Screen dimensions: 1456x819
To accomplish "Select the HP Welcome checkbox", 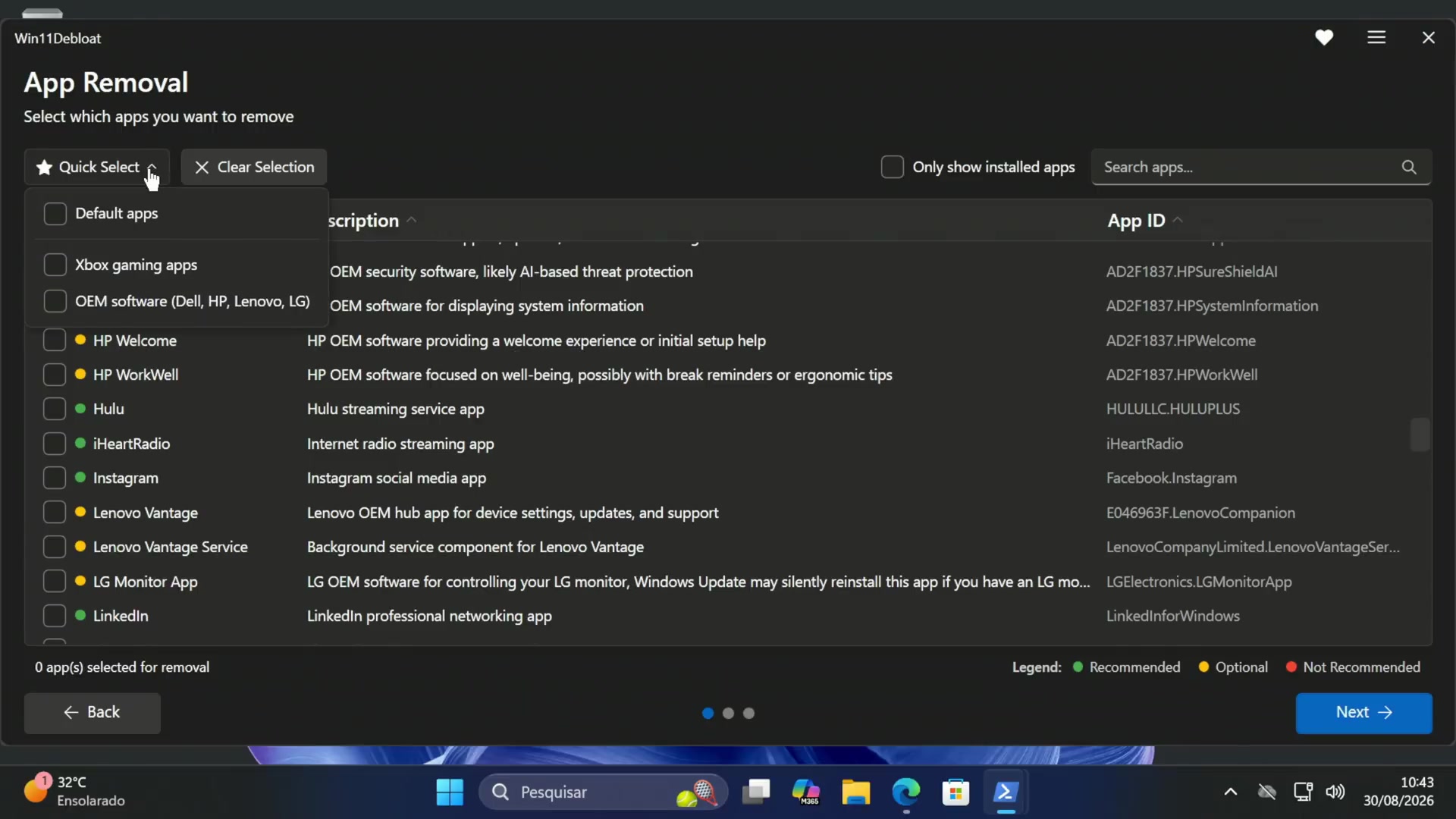I will (x=55, y=340).
